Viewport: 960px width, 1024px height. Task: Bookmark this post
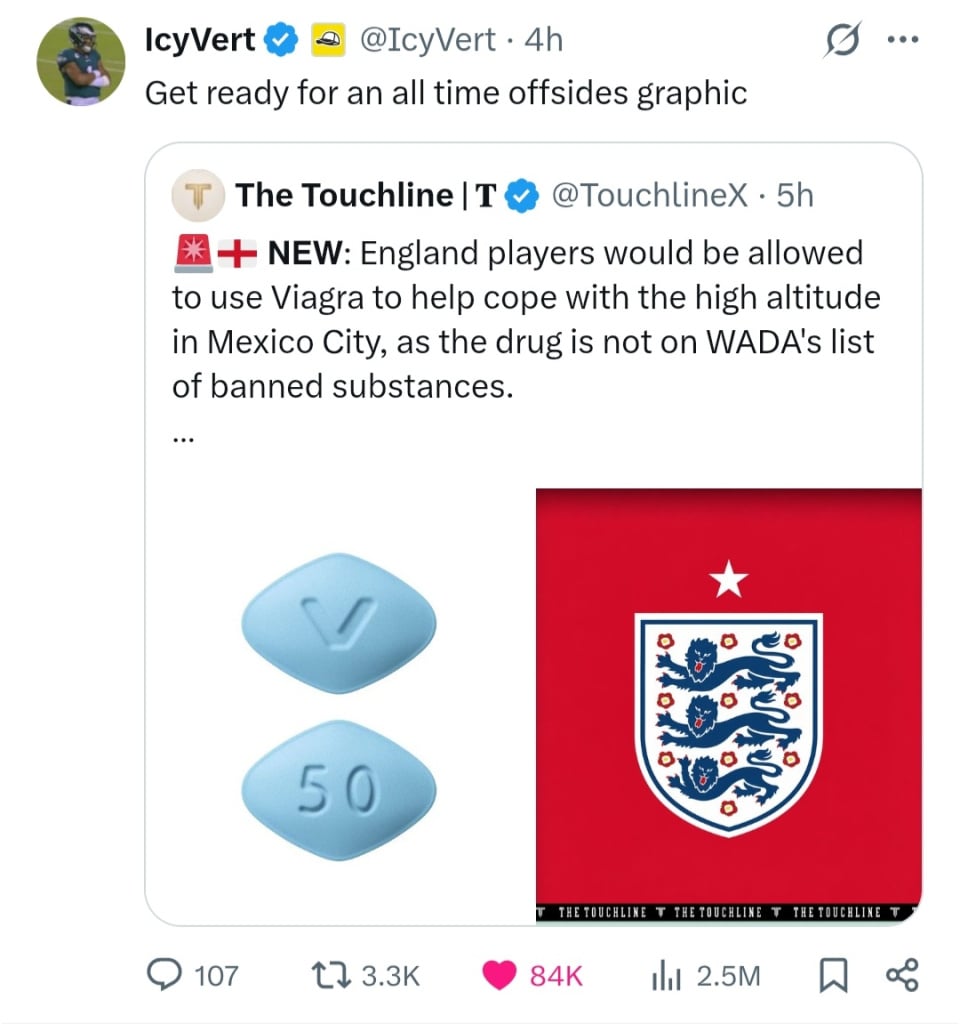[833, 975]
